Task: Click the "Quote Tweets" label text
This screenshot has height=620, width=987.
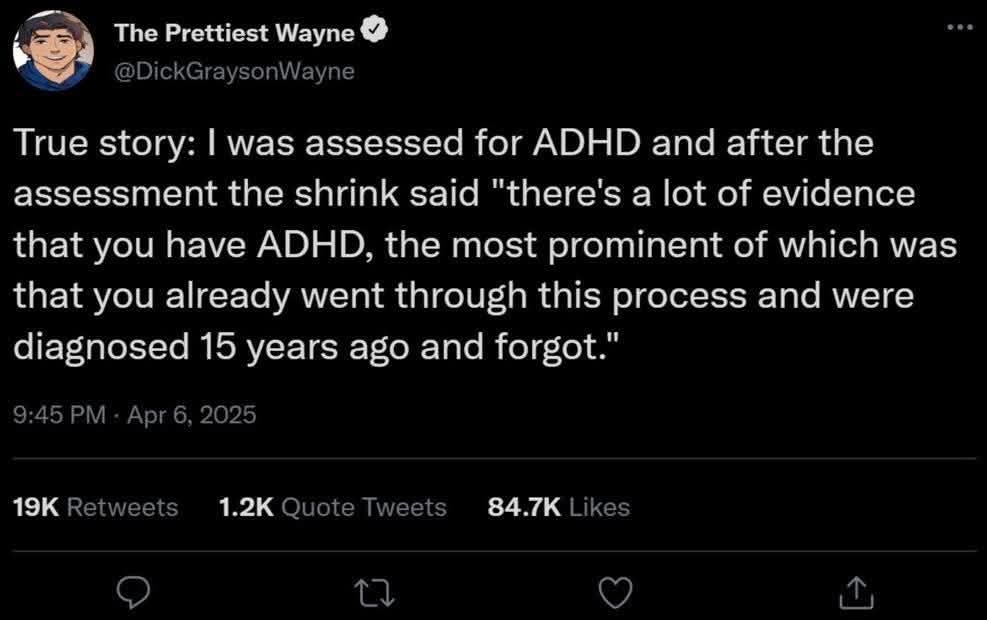Action: coord(363,507)
